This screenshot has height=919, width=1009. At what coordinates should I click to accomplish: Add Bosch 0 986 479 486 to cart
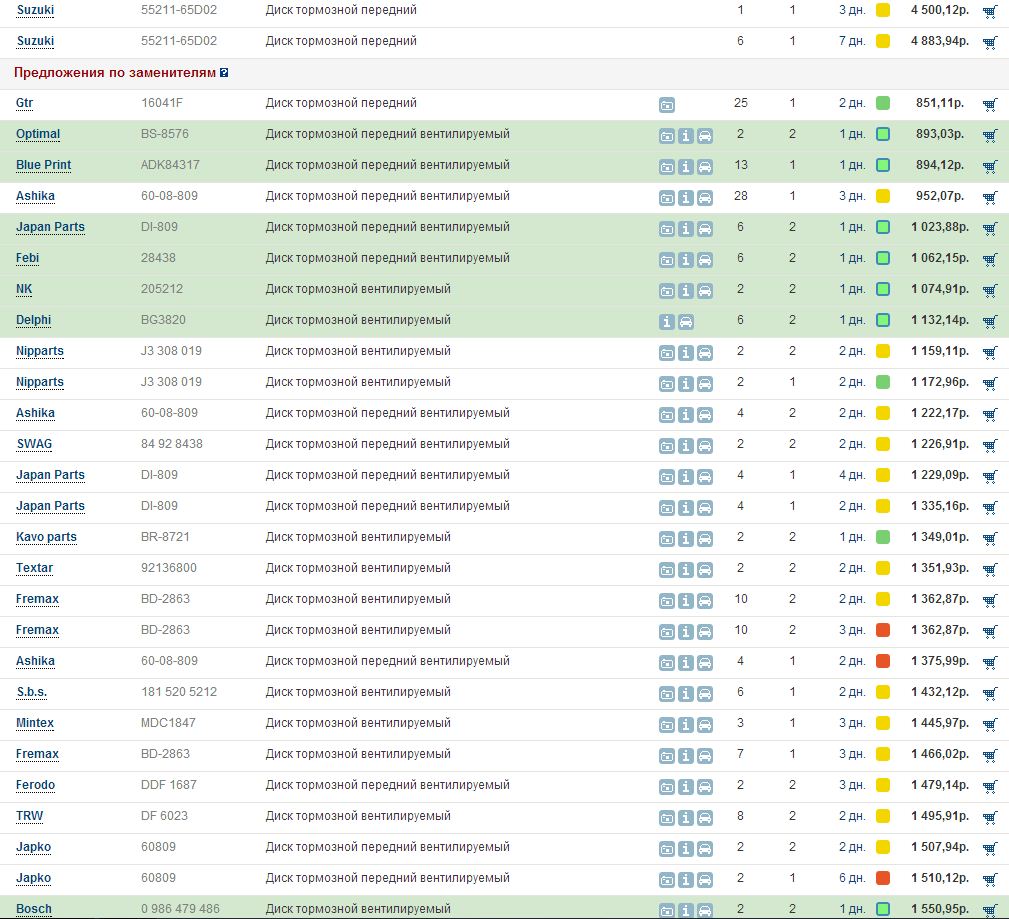(x=990, y=910)
